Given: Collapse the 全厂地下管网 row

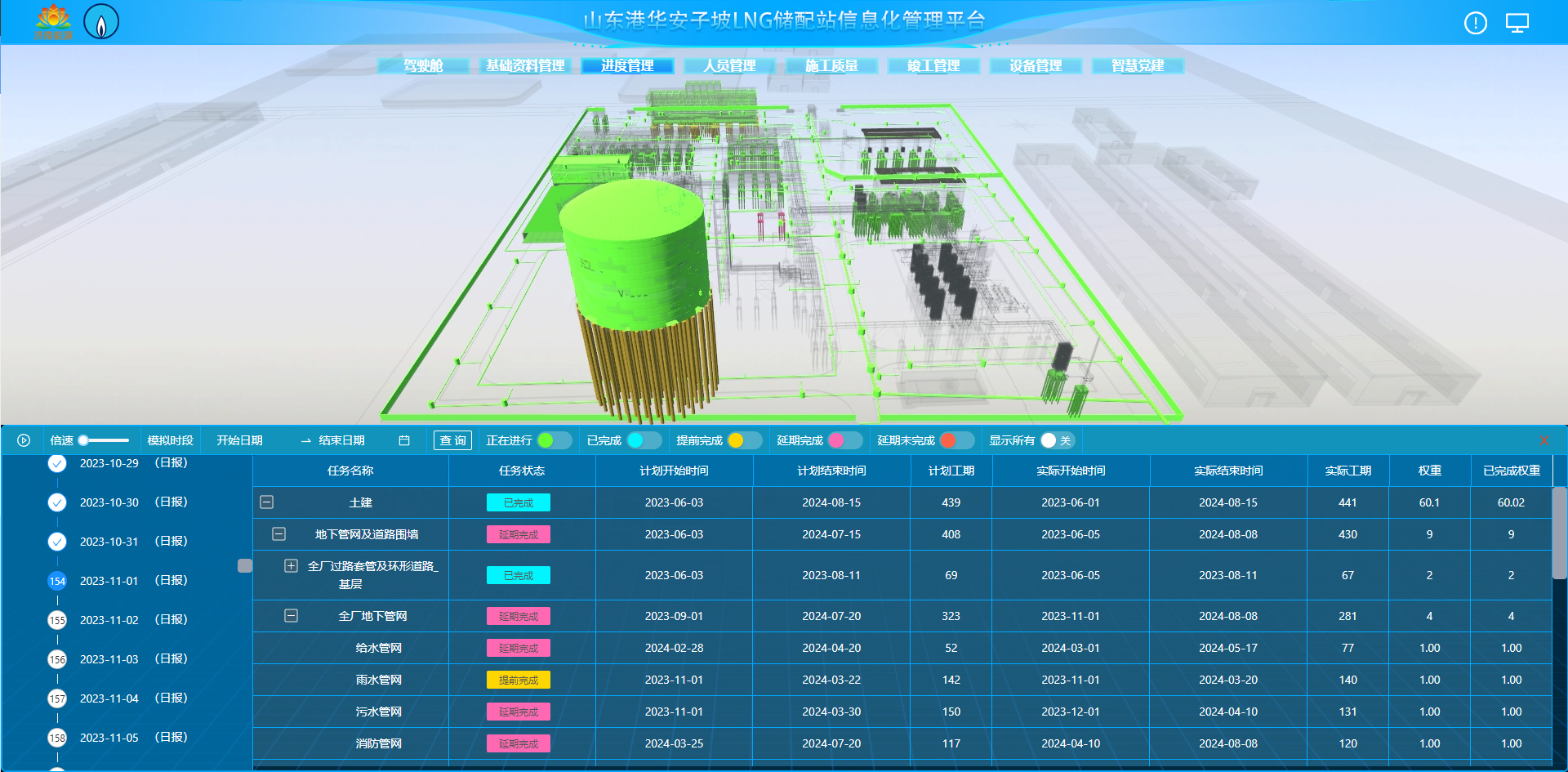Looking at the screenshot, I should coord(291,615).
